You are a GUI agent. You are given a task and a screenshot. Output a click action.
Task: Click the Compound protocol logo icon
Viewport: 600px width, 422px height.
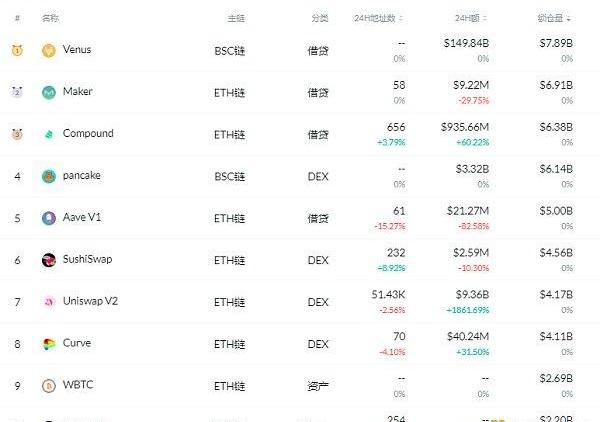click(49, 134)
